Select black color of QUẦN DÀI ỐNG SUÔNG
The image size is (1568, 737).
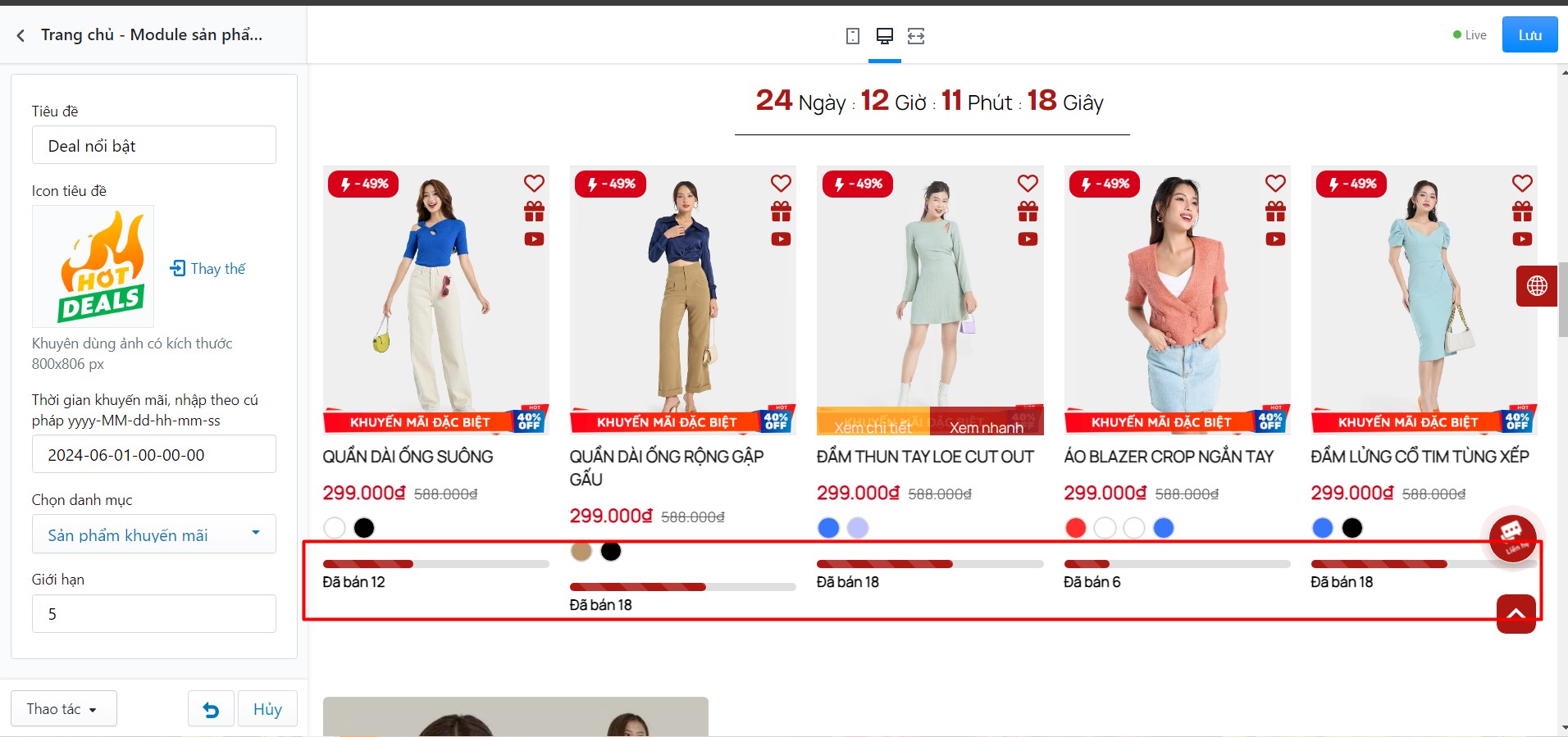364,528
